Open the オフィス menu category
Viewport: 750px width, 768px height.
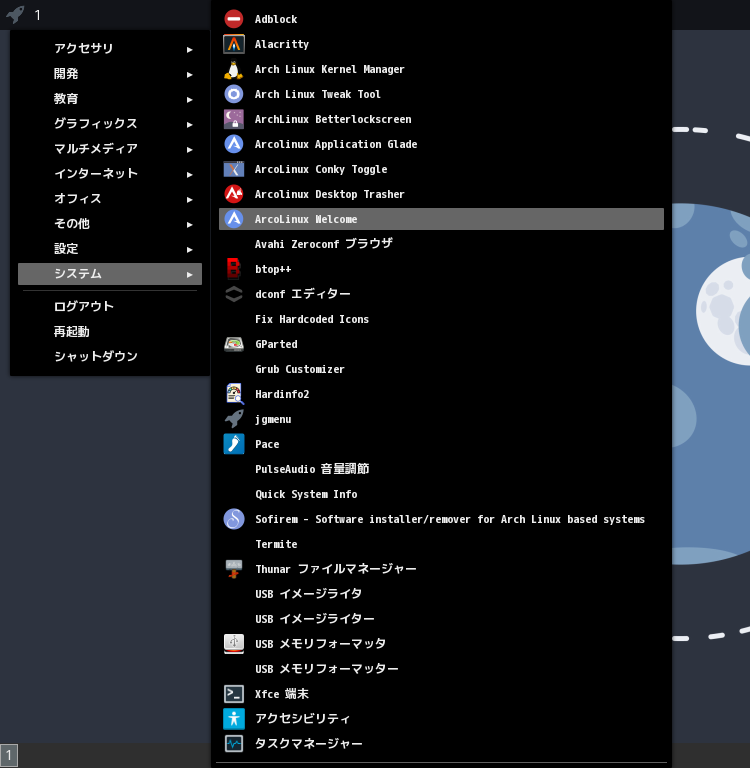click(110, 198)
